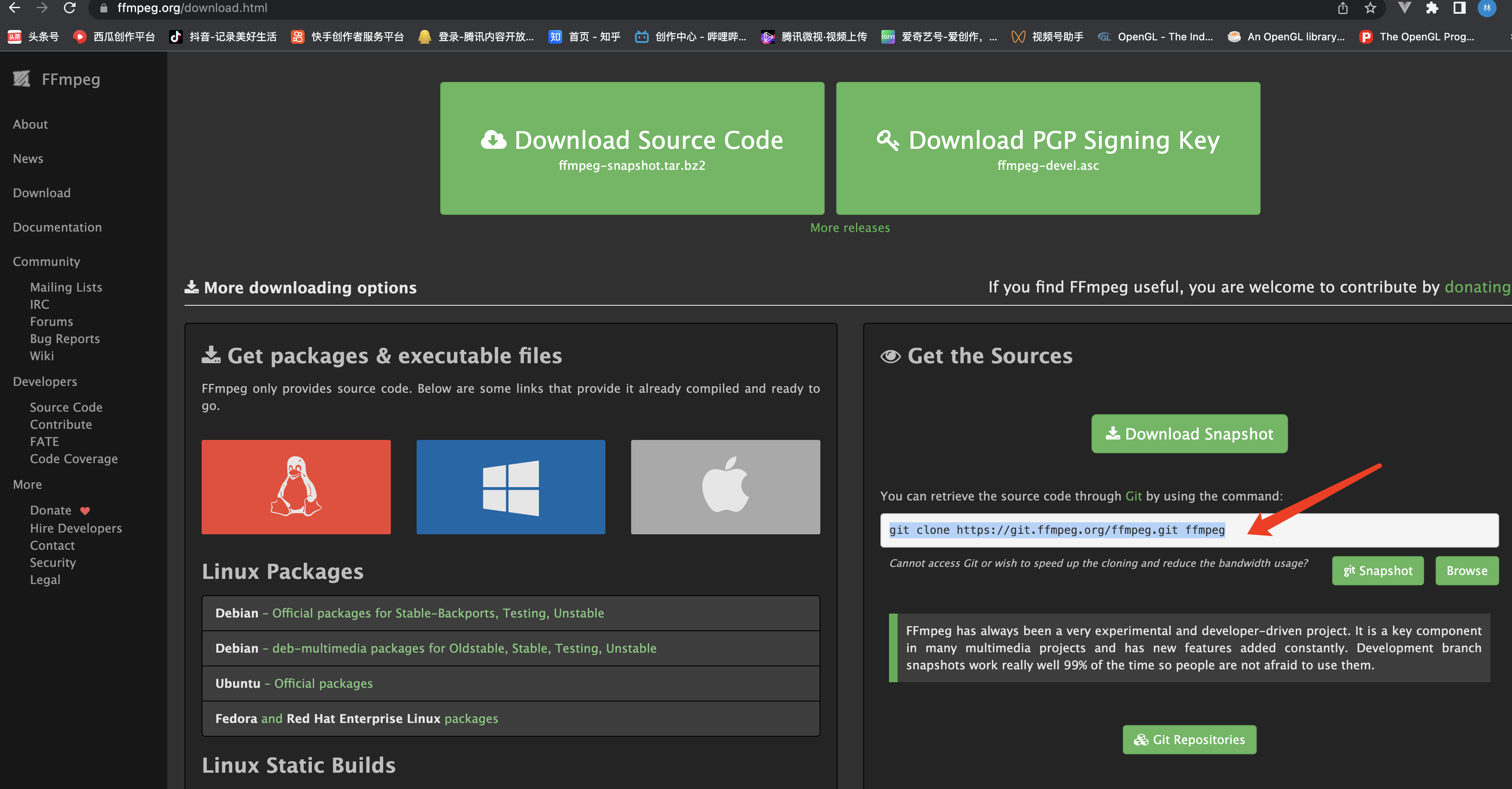Viewport: 1512px width, 789px height.
Task: Open the 视频号助手 bookmark
Action: (x=1048, y=36)
